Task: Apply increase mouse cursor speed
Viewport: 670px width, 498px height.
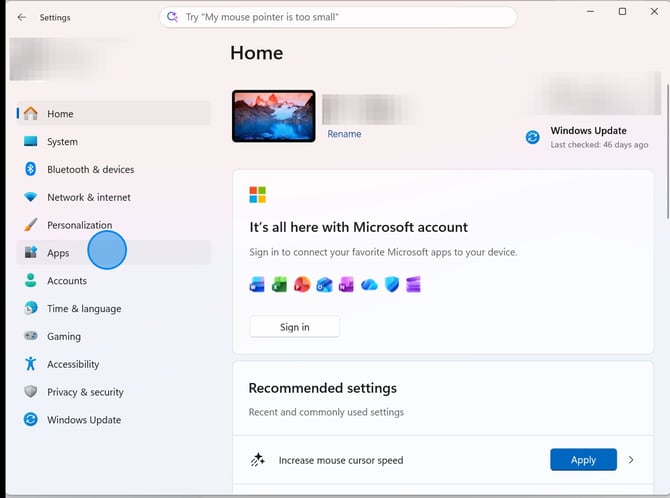Action: tap(583, 460)
